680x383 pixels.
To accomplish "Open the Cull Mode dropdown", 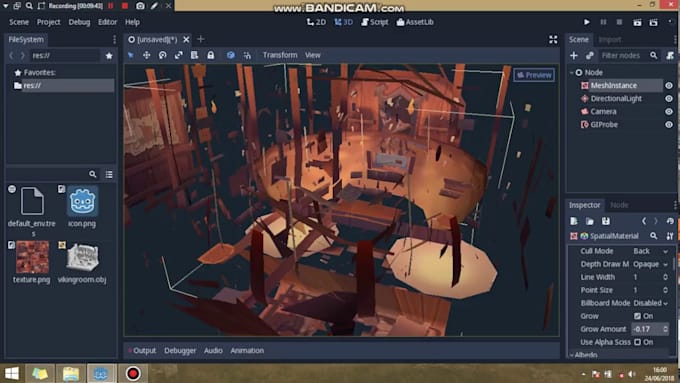I will (650, 251).
